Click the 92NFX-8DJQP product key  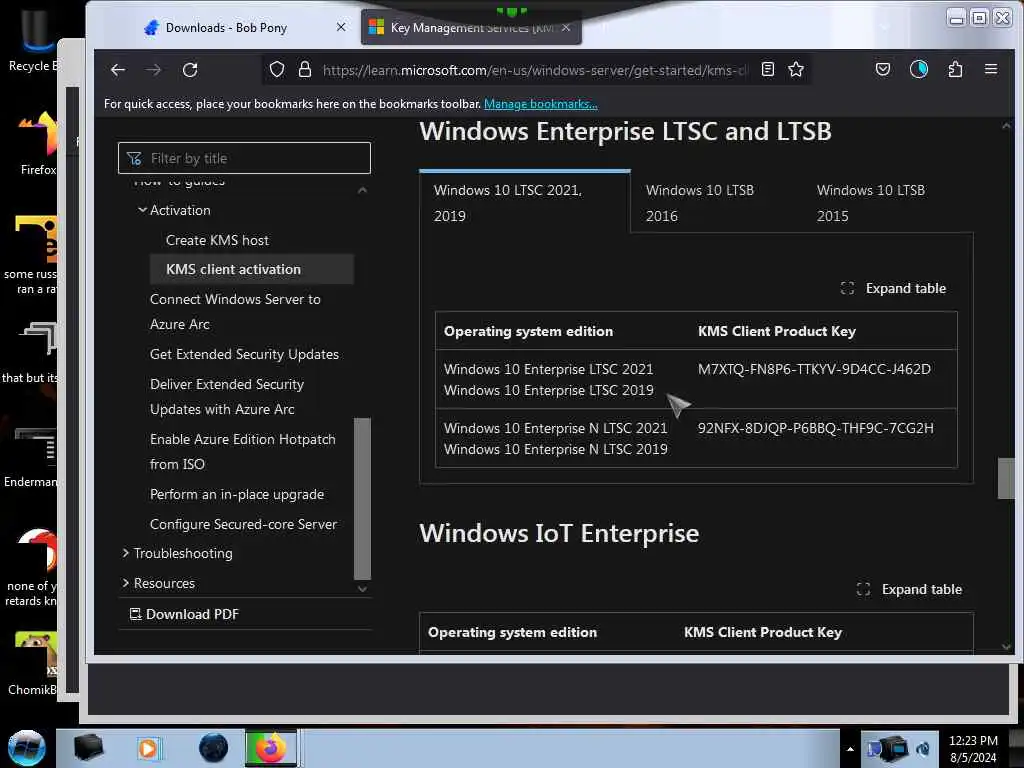[815, 428]
